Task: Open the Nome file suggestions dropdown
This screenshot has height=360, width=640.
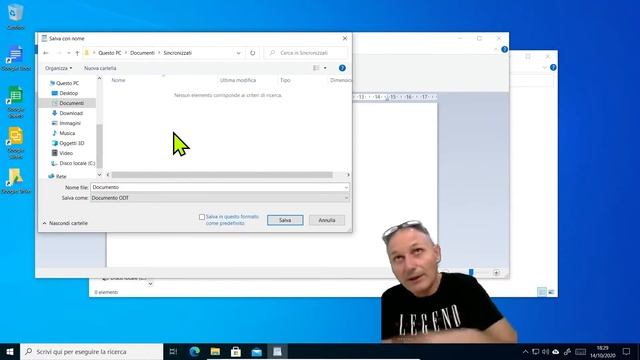Action: [346, 187]
